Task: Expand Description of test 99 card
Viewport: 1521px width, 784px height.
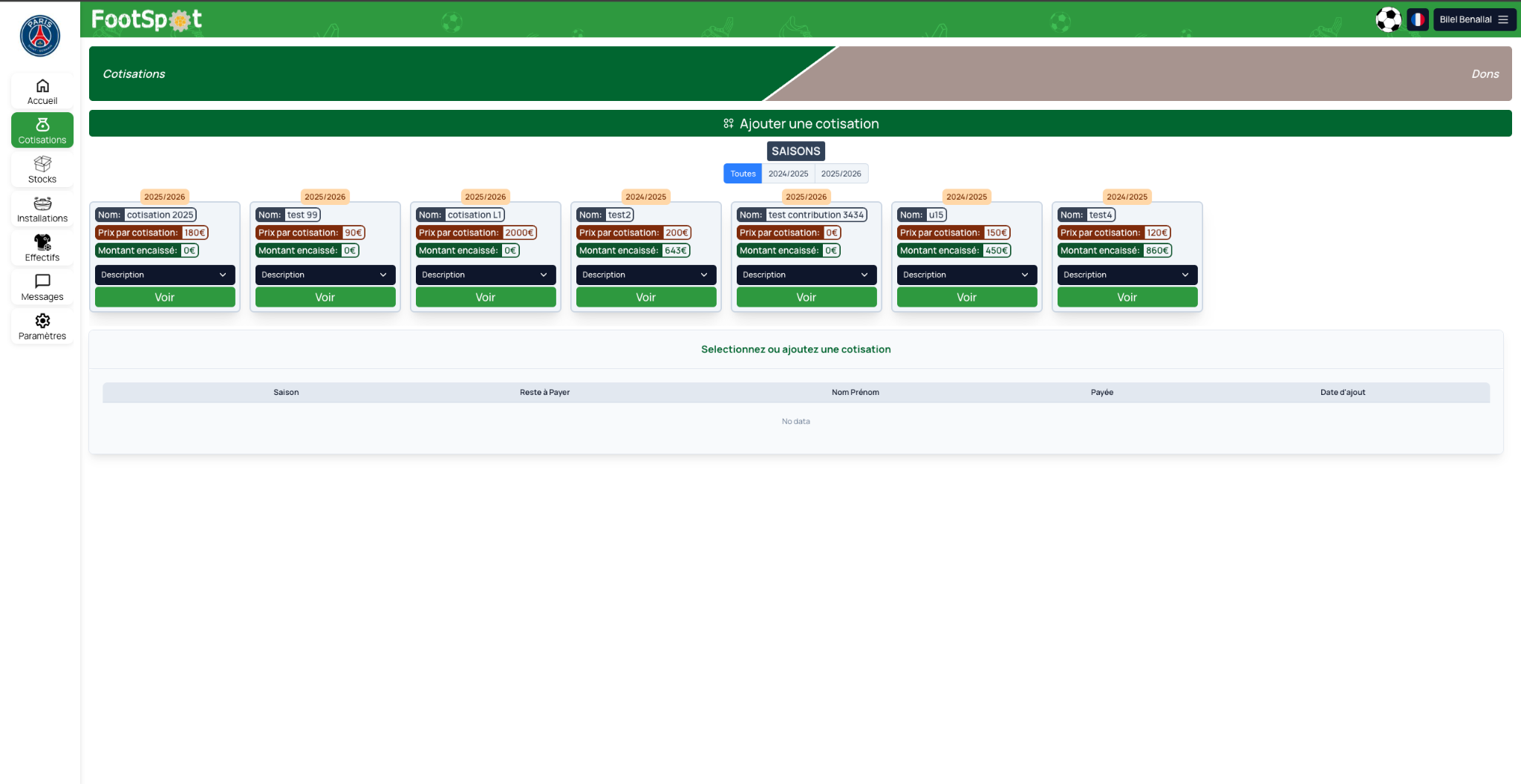Action: (x=325, y=275)
